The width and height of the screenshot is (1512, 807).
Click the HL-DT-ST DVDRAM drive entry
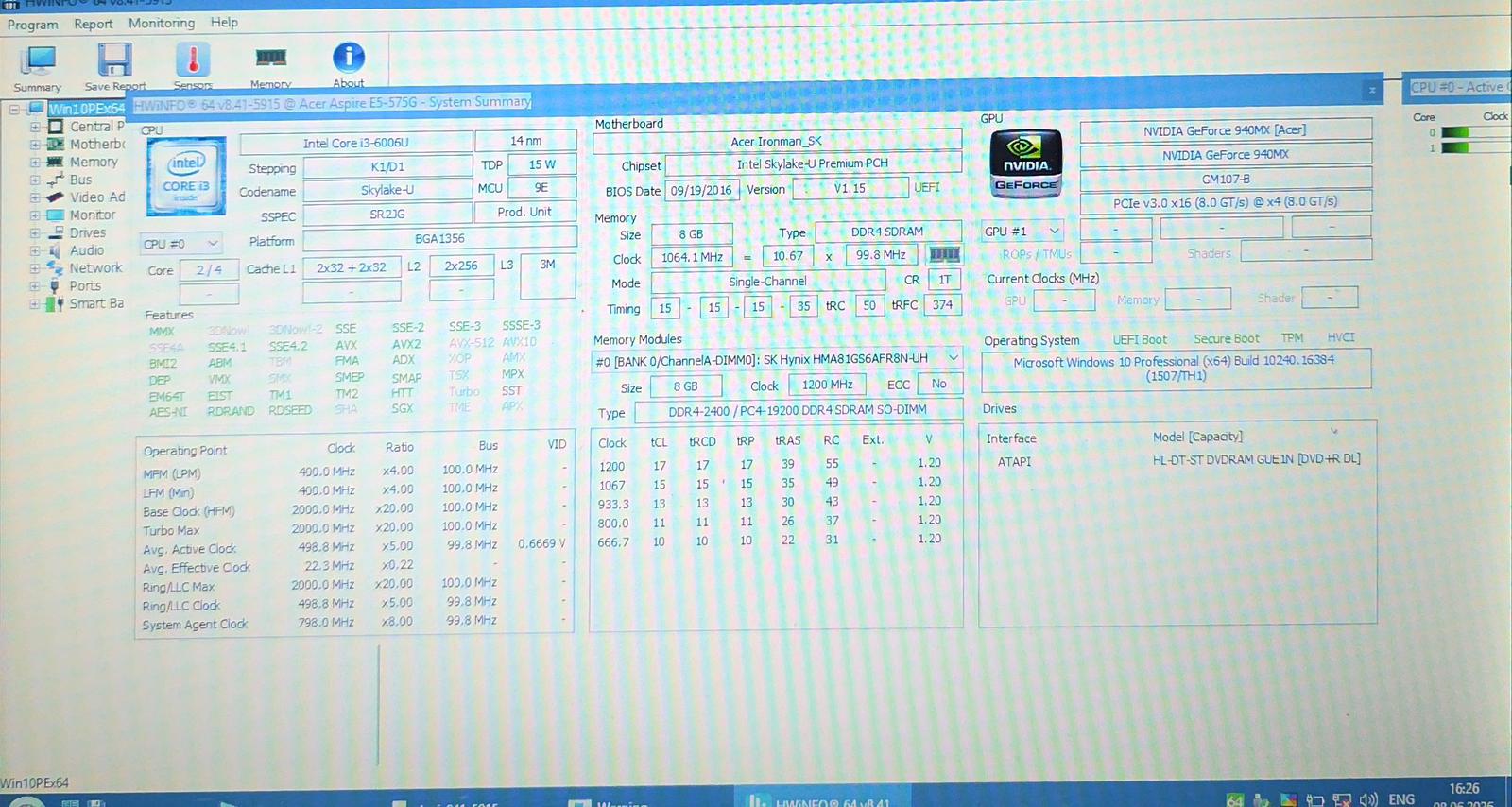(1257, 459)
